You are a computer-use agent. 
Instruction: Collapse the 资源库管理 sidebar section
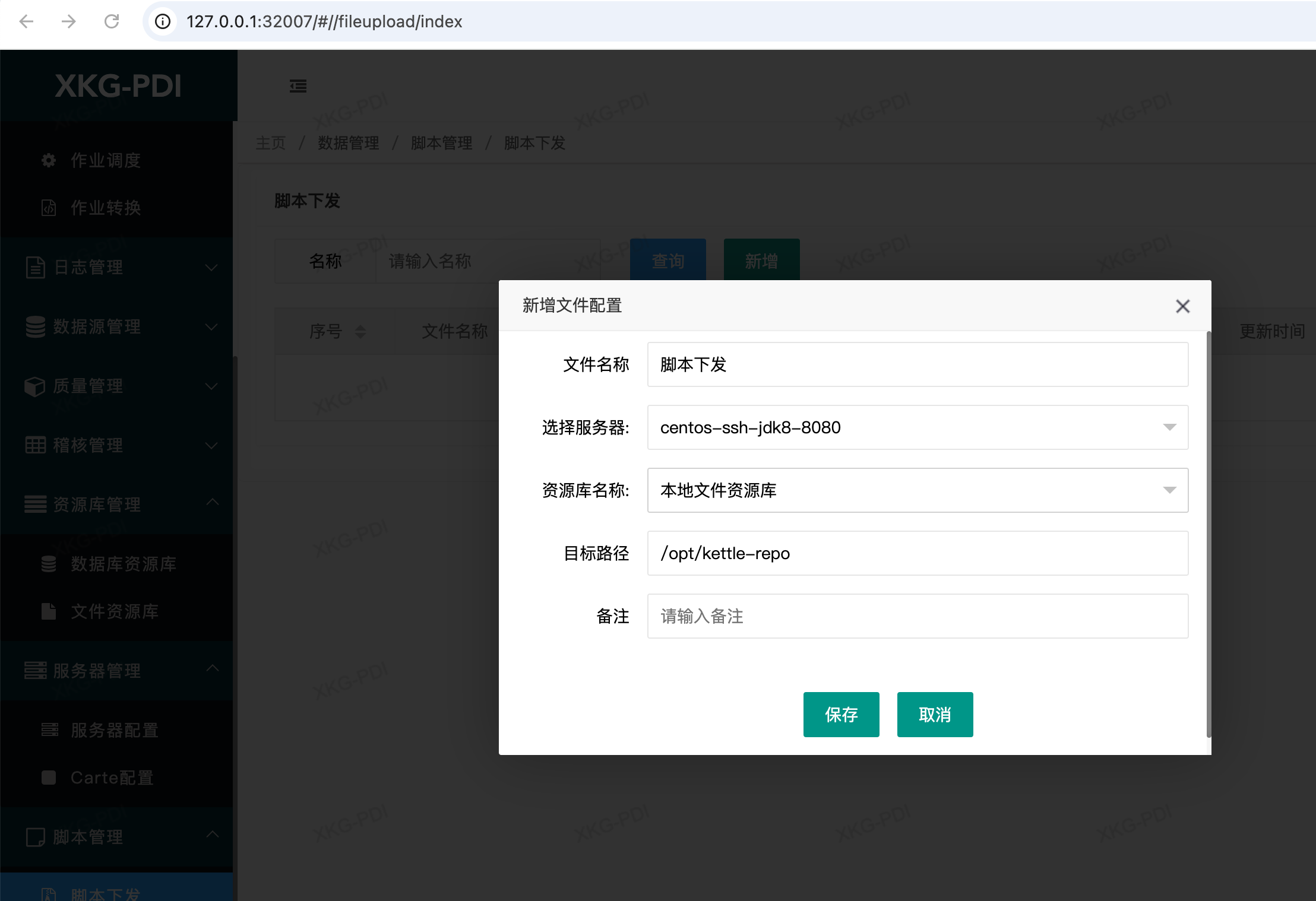click(x=213, y=503)
